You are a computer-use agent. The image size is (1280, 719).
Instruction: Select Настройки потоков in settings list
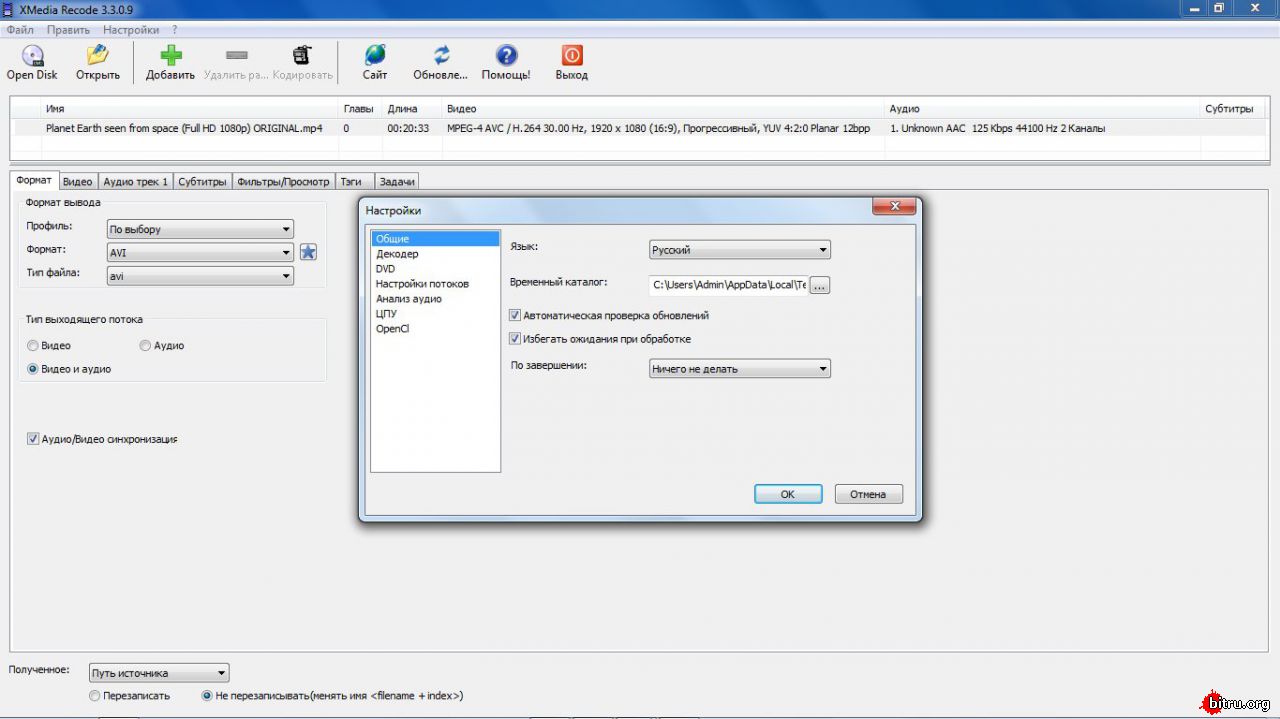coord(435,284)
